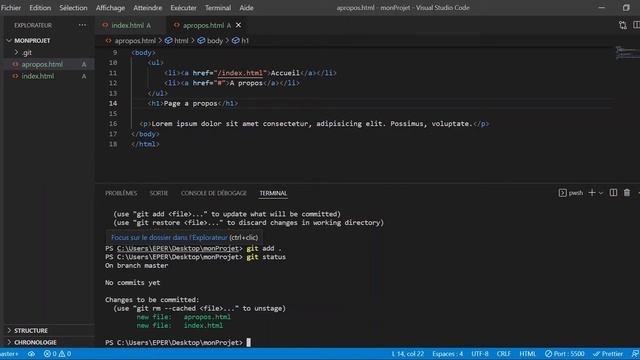This screenshot has height=360, width=640.
Task: Switch to the CONSOLE DE DÉBOGAGE tab
Action: pyautogui.click(x=213, y=193)
